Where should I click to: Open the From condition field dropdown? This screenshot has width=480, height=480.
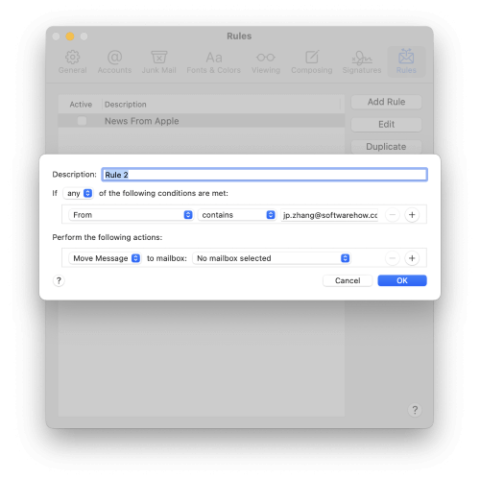(x=131, y=215)
